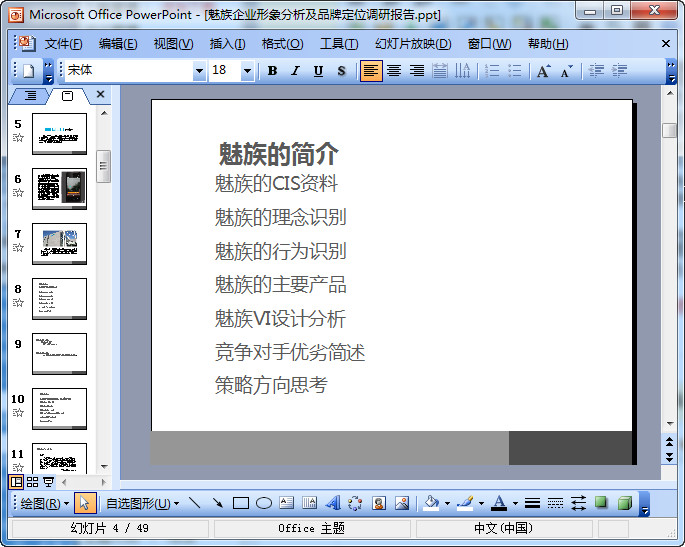Increase indent level
This screenshot has width=685, height=547.
click(x=619, y=70)
